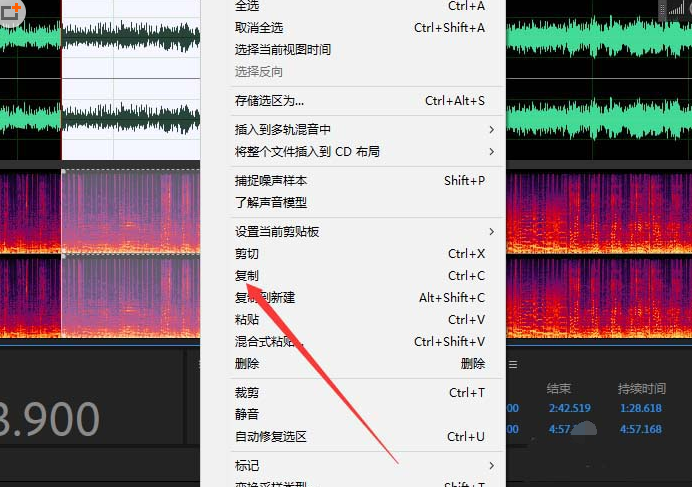Image resolution: width=692 pixels, height=487 pixels.
Task: Click 复制 to copy the selection
Action: [246, 276]
